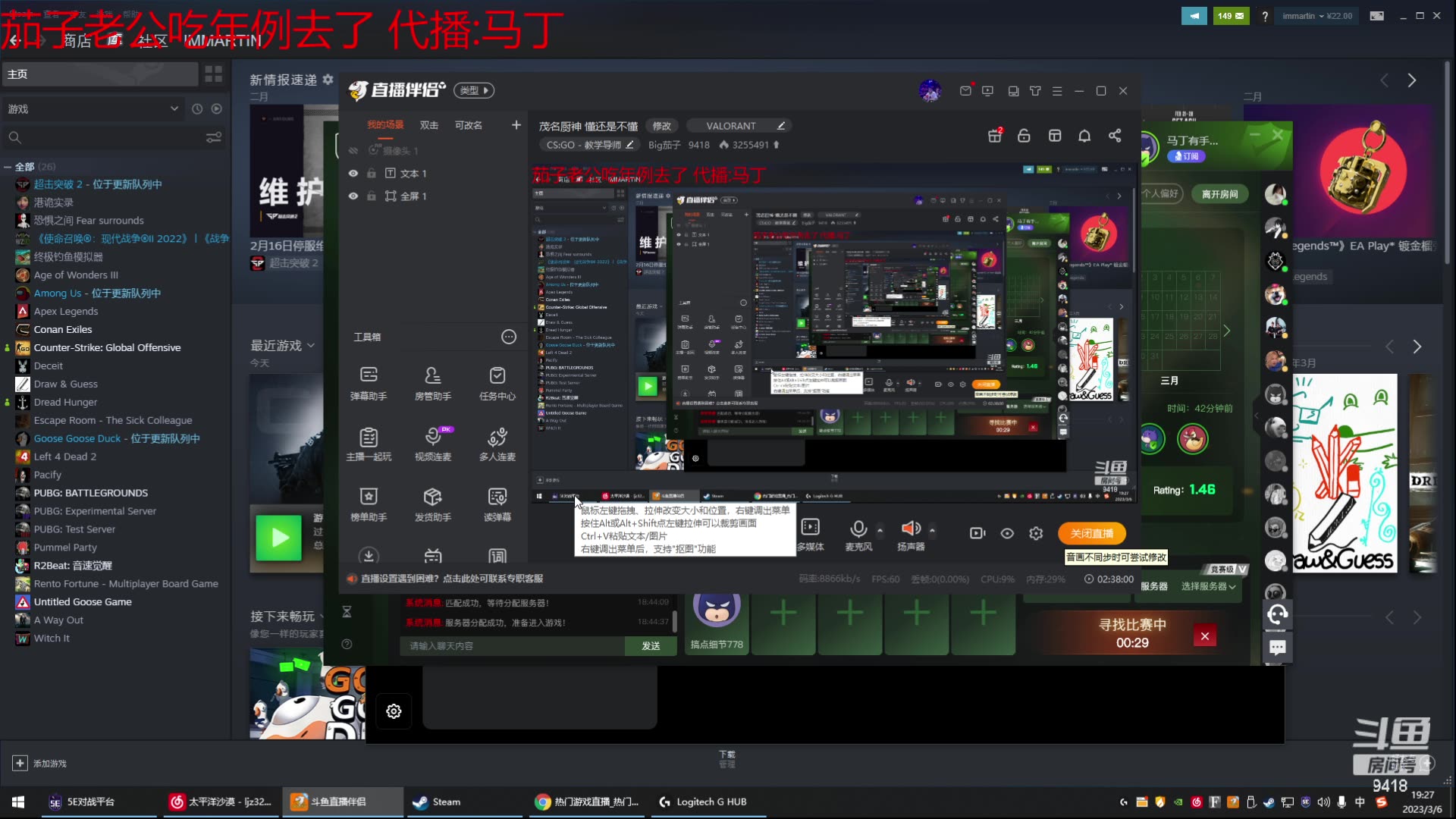Open the 读弹幕 read-danmaku tool
Viewport: 1456px width, 819px height.
(x=497, y=504)
